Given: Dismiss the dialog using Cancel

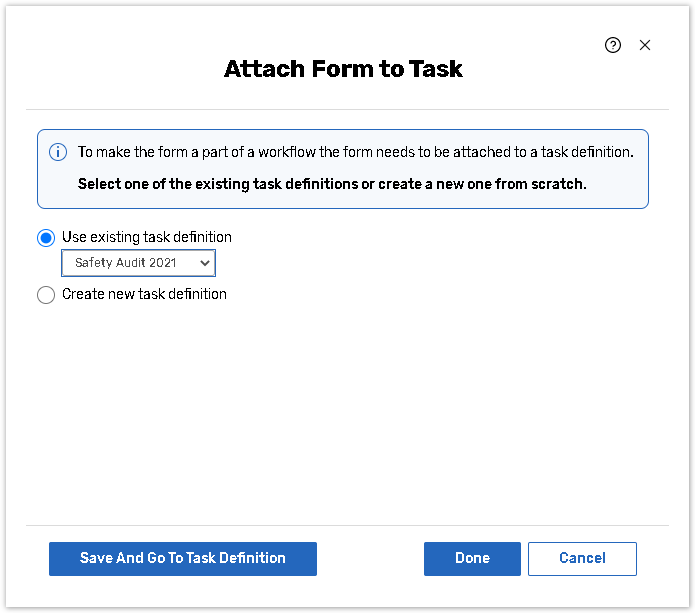Looking at the screenshot, I should pos(582,559).
